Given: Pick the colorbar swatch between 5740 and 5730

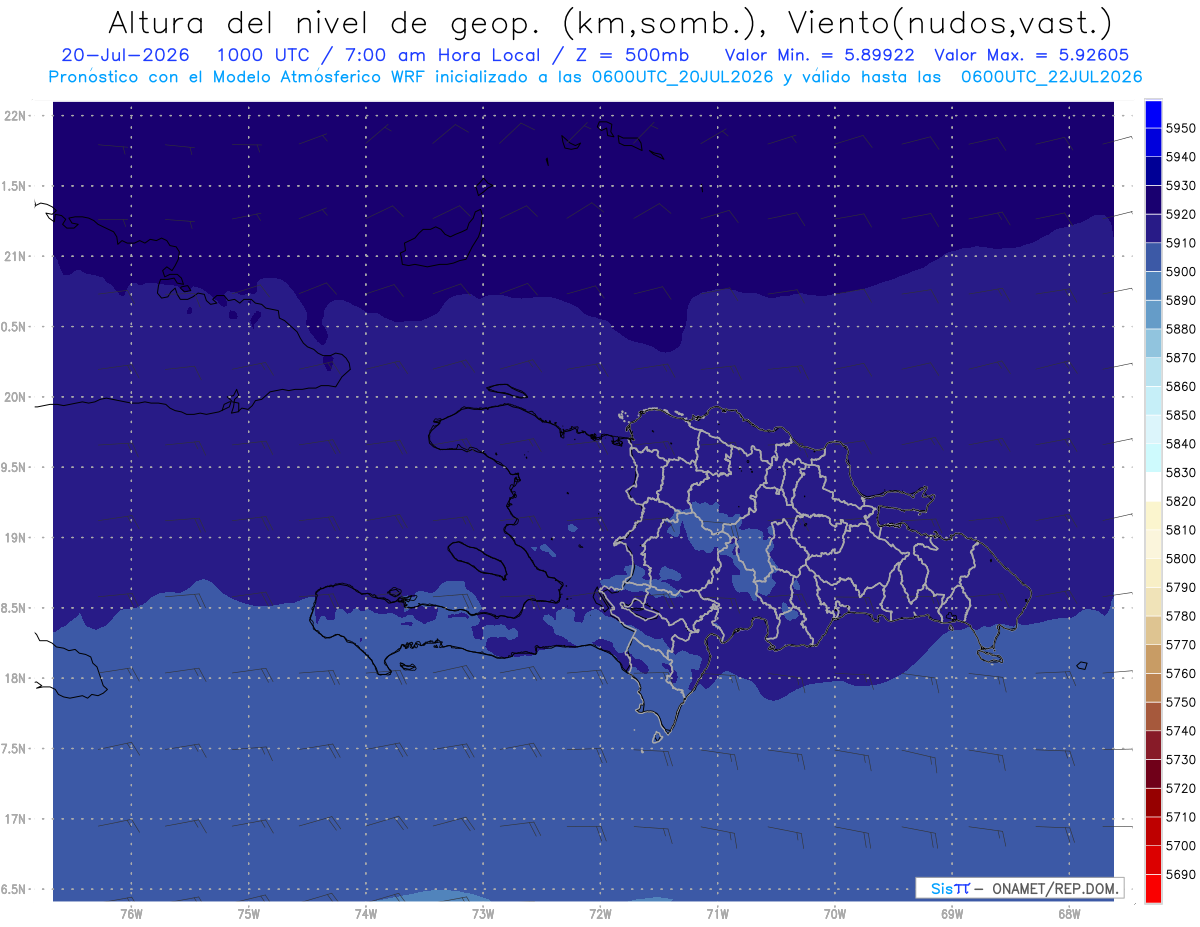Looking at the screenshot, I should pyautogui.click(x=1153, y=745).
